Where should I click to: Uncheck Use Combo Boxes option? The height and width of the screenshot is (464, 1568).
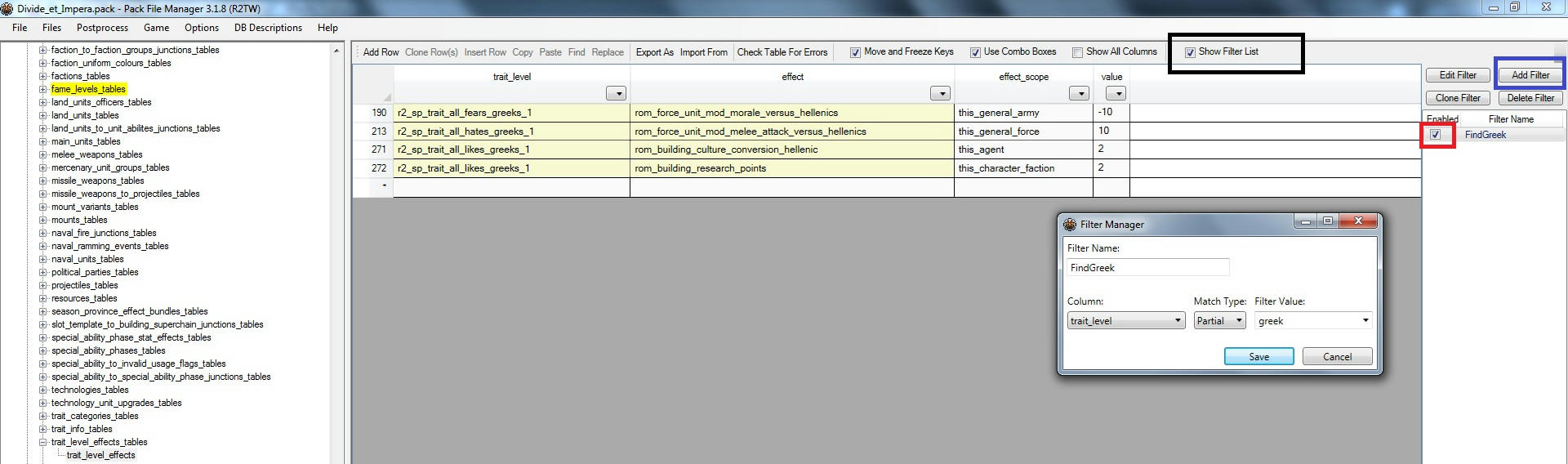click(975, 52)
